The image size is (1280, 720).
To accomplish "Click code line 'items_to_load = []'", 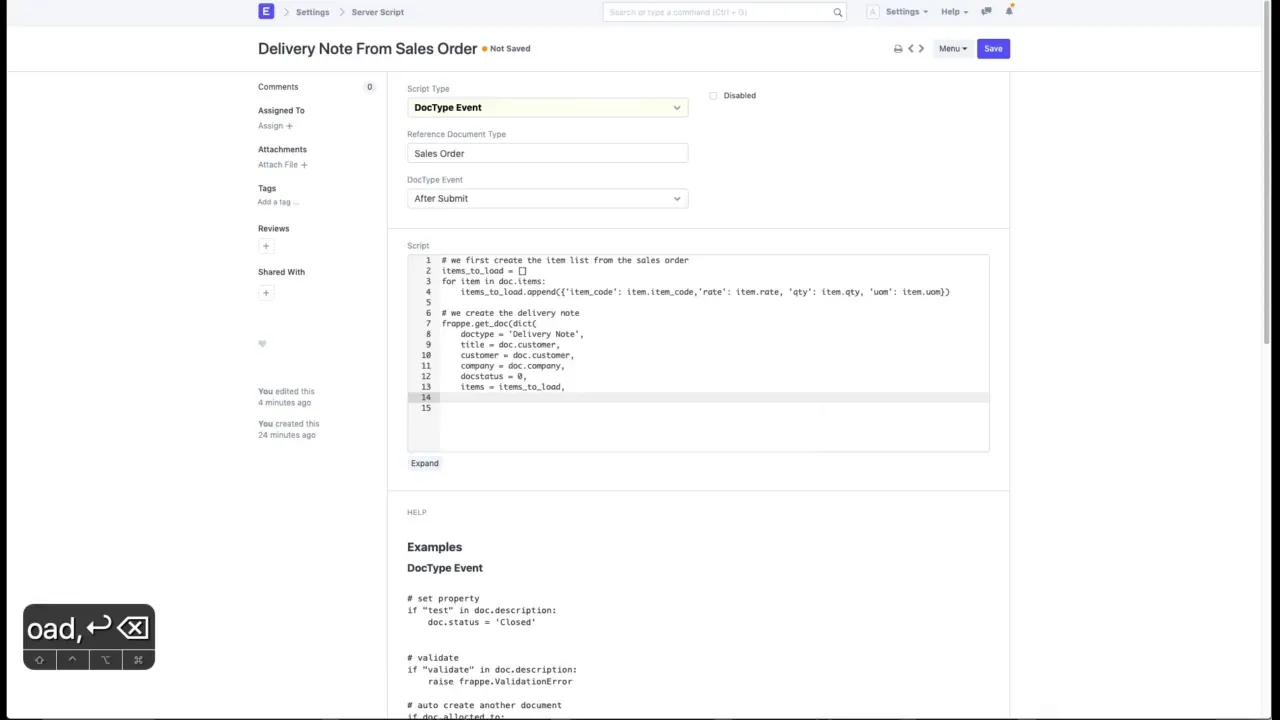I will [x=484, y=271].
